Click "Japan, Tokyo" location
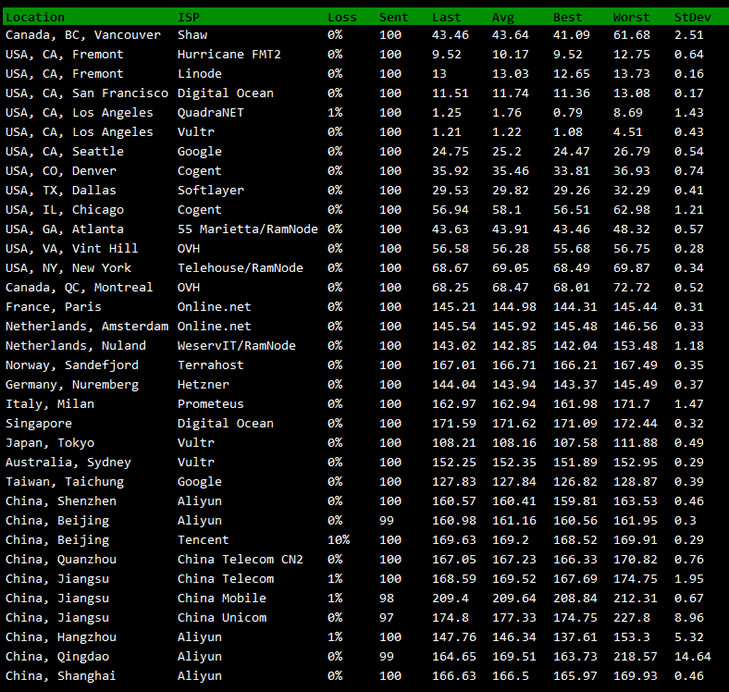The height and width of the screenshot is (692, 729). click(x=50, y=444)
